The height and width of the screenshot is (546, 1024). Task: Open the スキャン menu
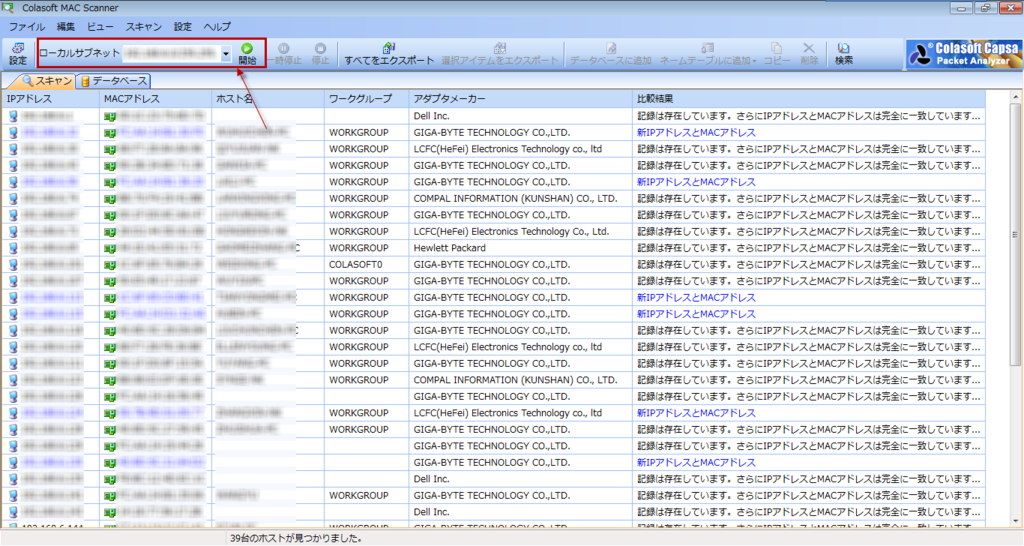144,27
